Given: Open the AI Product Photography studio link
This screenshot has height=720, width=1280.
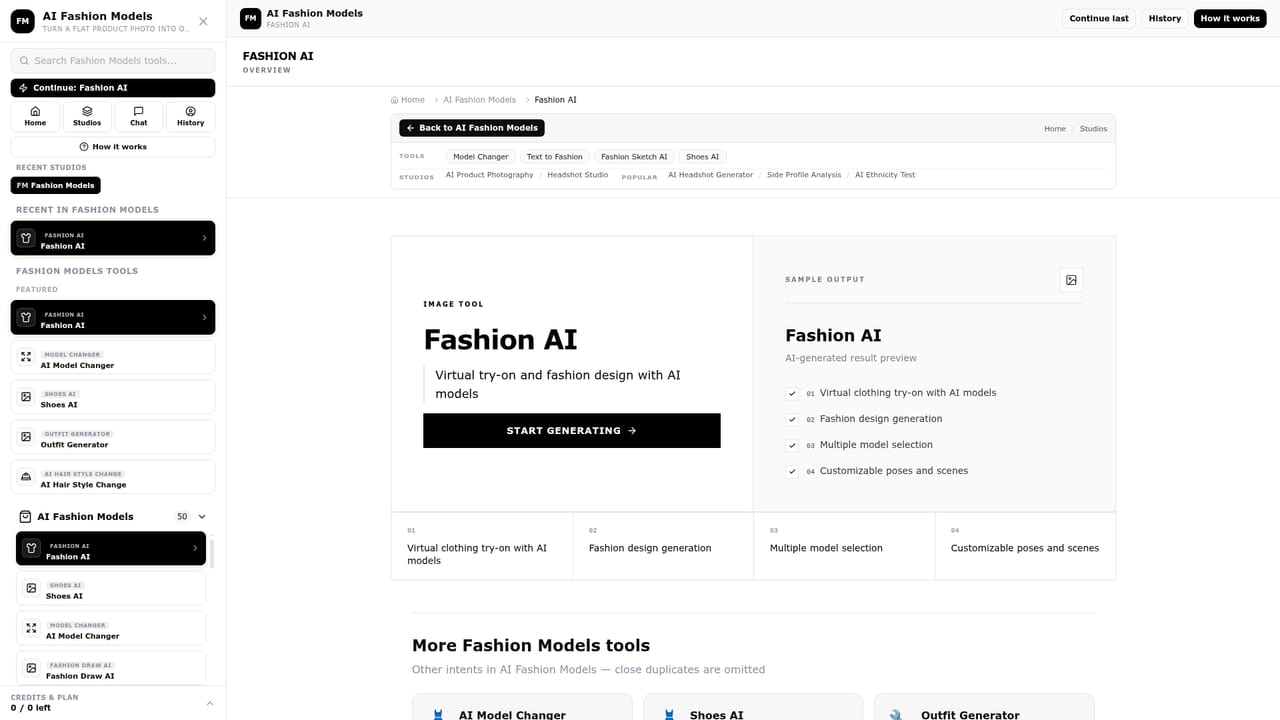Looking at the screenshot, I should pos(489,175).
